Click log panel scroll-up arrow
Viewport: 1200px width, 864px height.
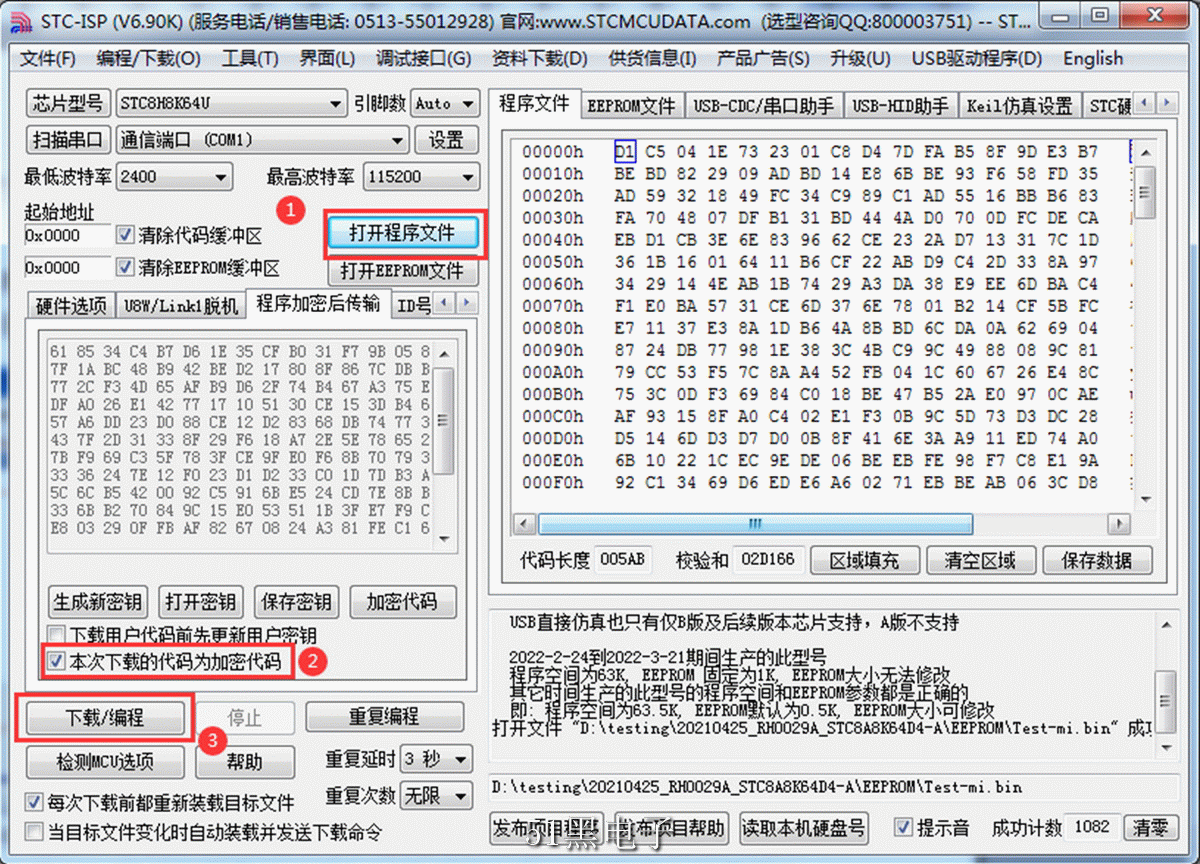click(x=1165, y=623)
